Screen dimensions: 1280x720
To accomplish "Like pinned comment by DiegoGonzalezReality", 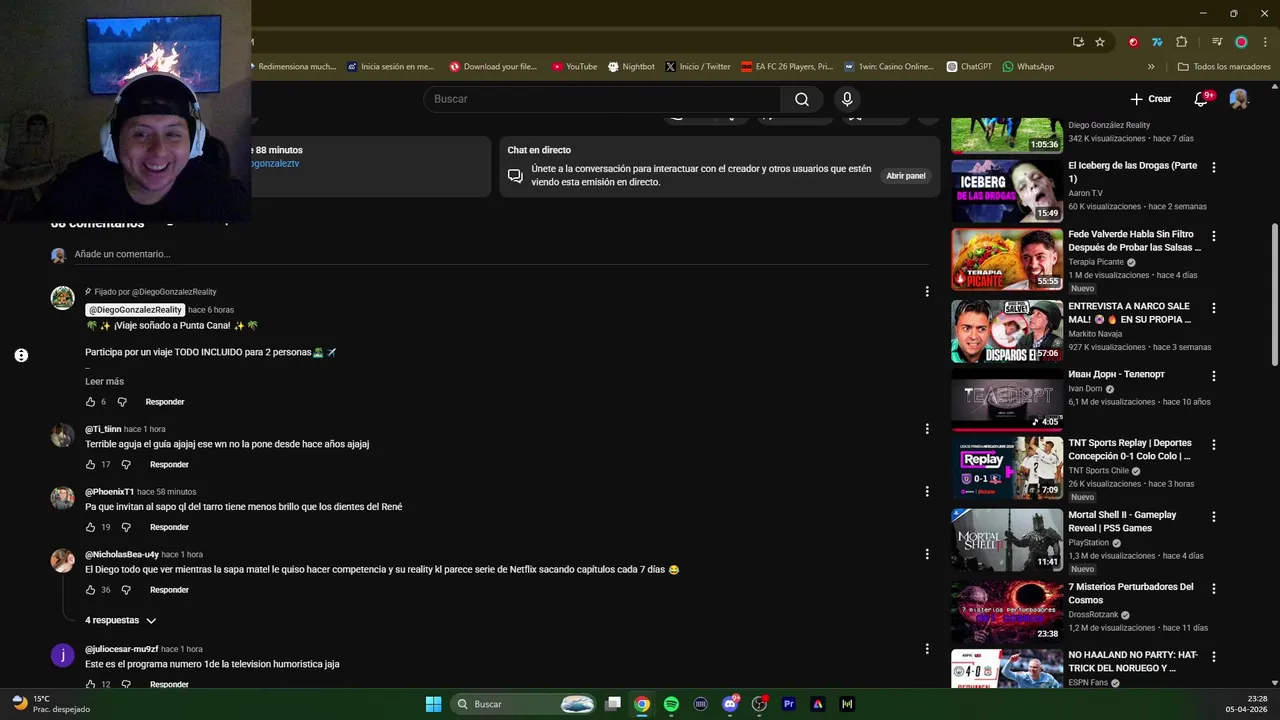I will coord(90,402).
